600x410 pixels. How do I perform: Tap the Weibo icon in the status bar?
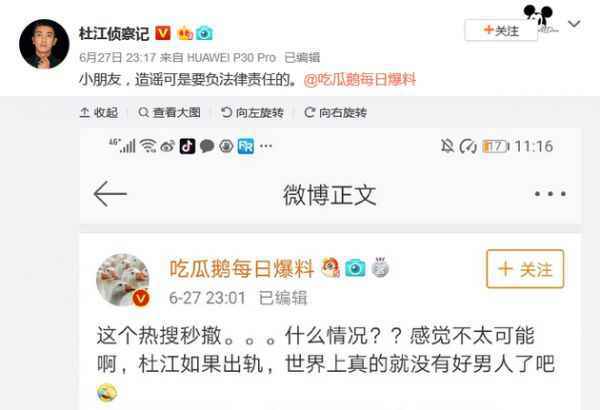pos(168,146)
